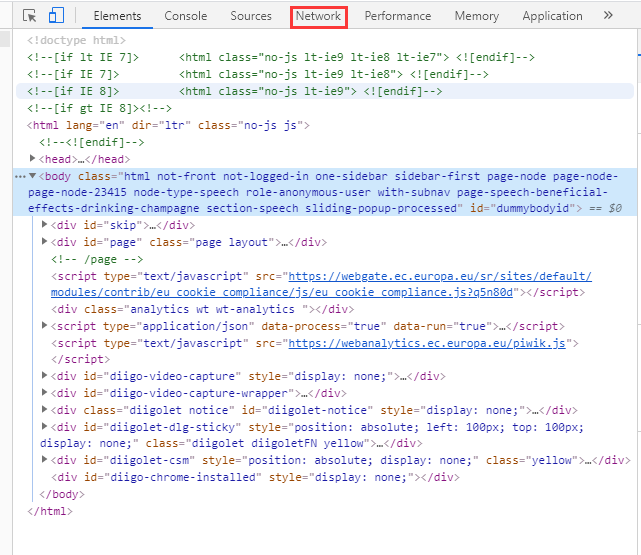Image resolution: width=641 pixels, height=555 pixels.
Task: Expand the diigolet-csm div
Action: coord(45,459)
